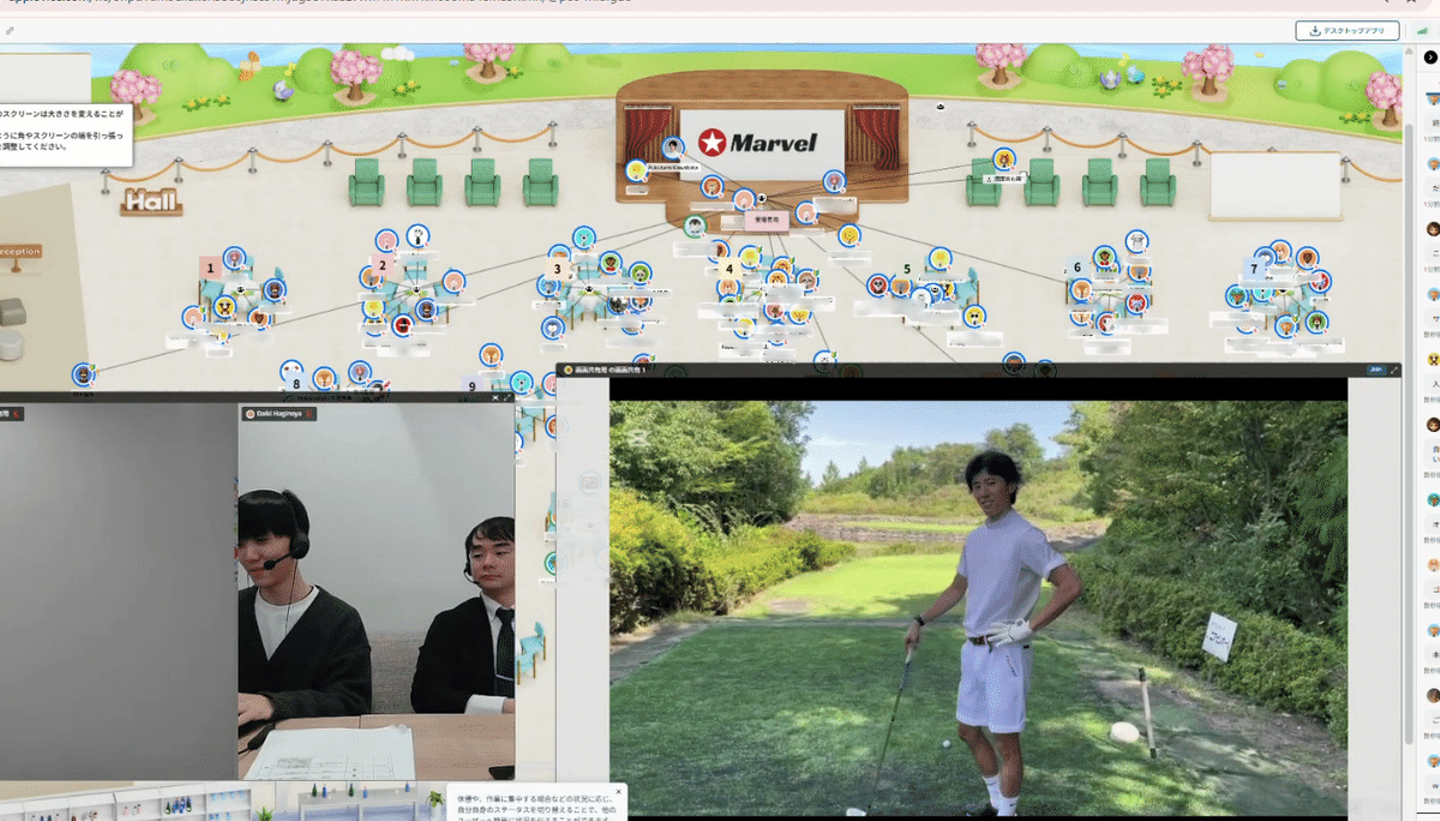Image resolution: width=1440 pixels, height=821 pixels.
Task: Expand the shared screen panel to fullscreen
Action: pyautogui.click(x=1394, y=370)
